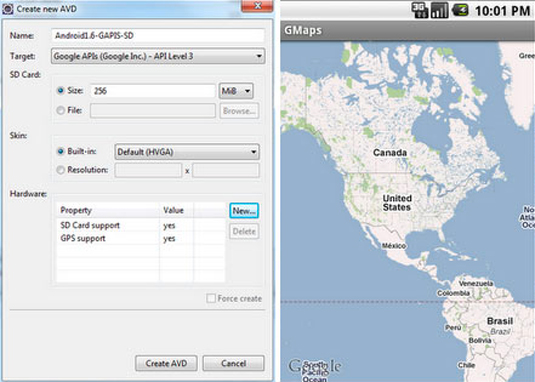The image size is (535, 382).
Task: Click the Cancel button
Action: pos(233,363)
